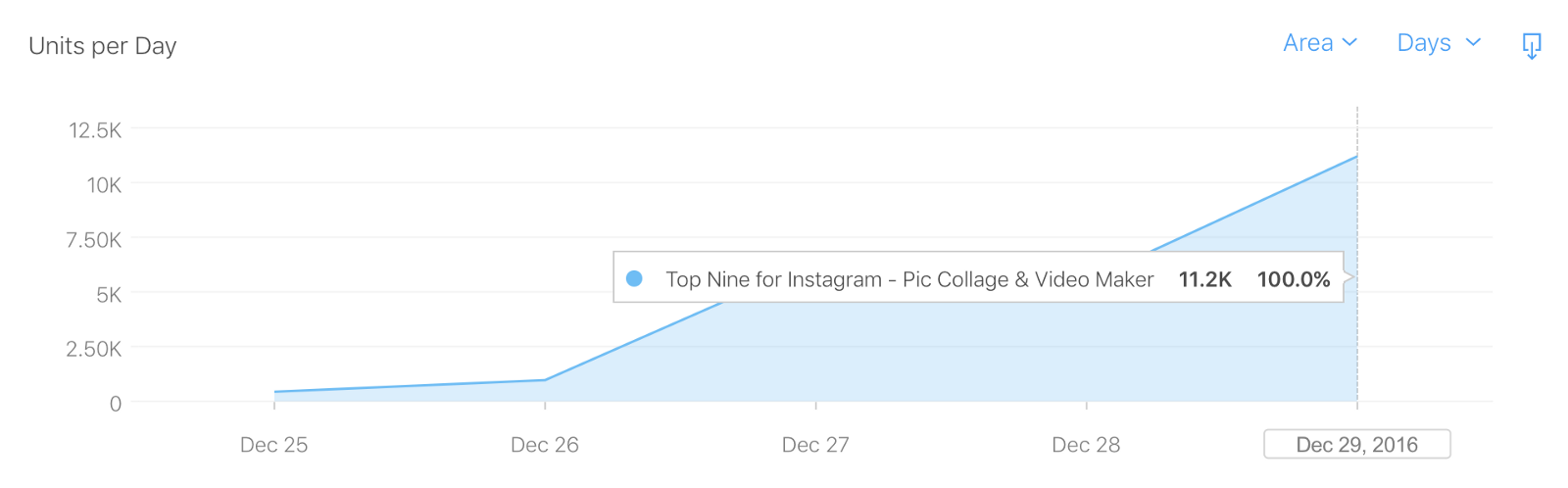The image size is (1568, 488).
Task: Click the download chart export icon
Action: 1531,45
